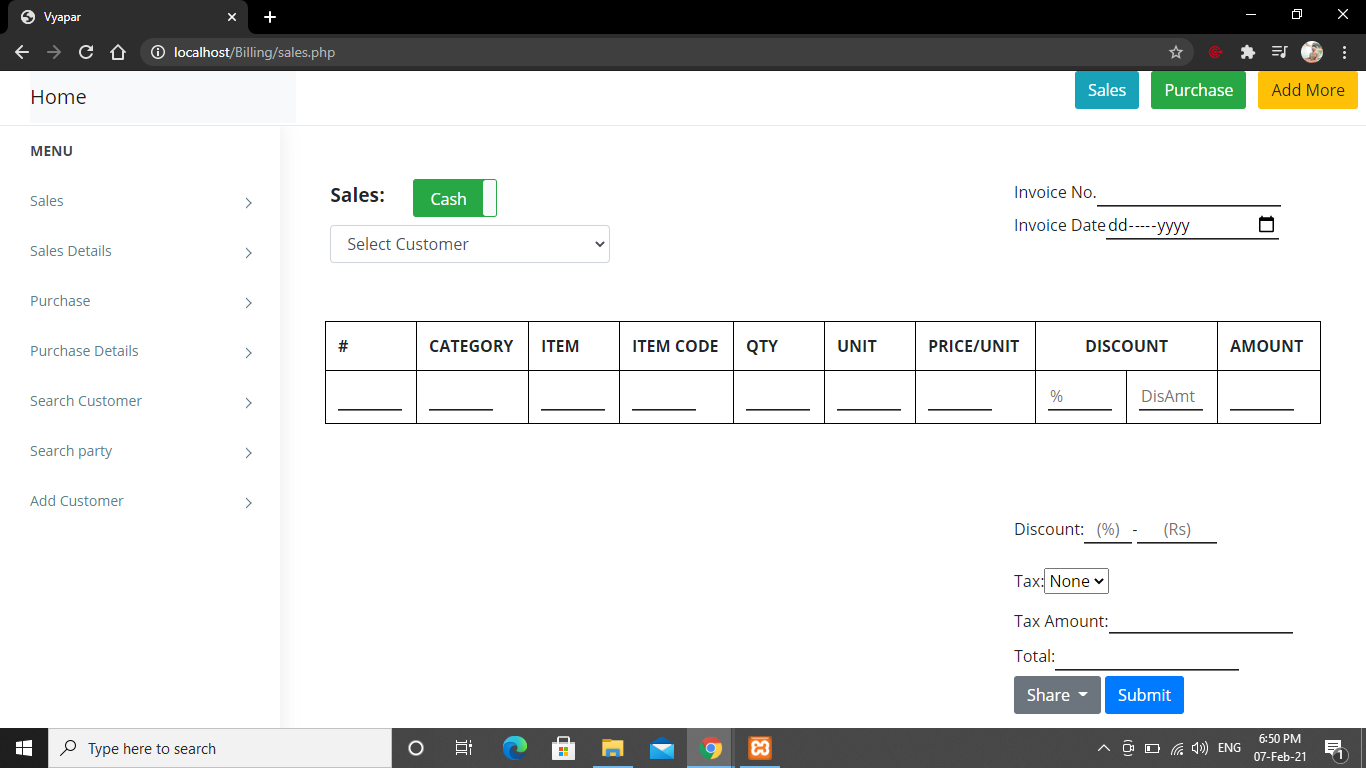
Task: Toggle the Cash sales switch
Action: 455,198
